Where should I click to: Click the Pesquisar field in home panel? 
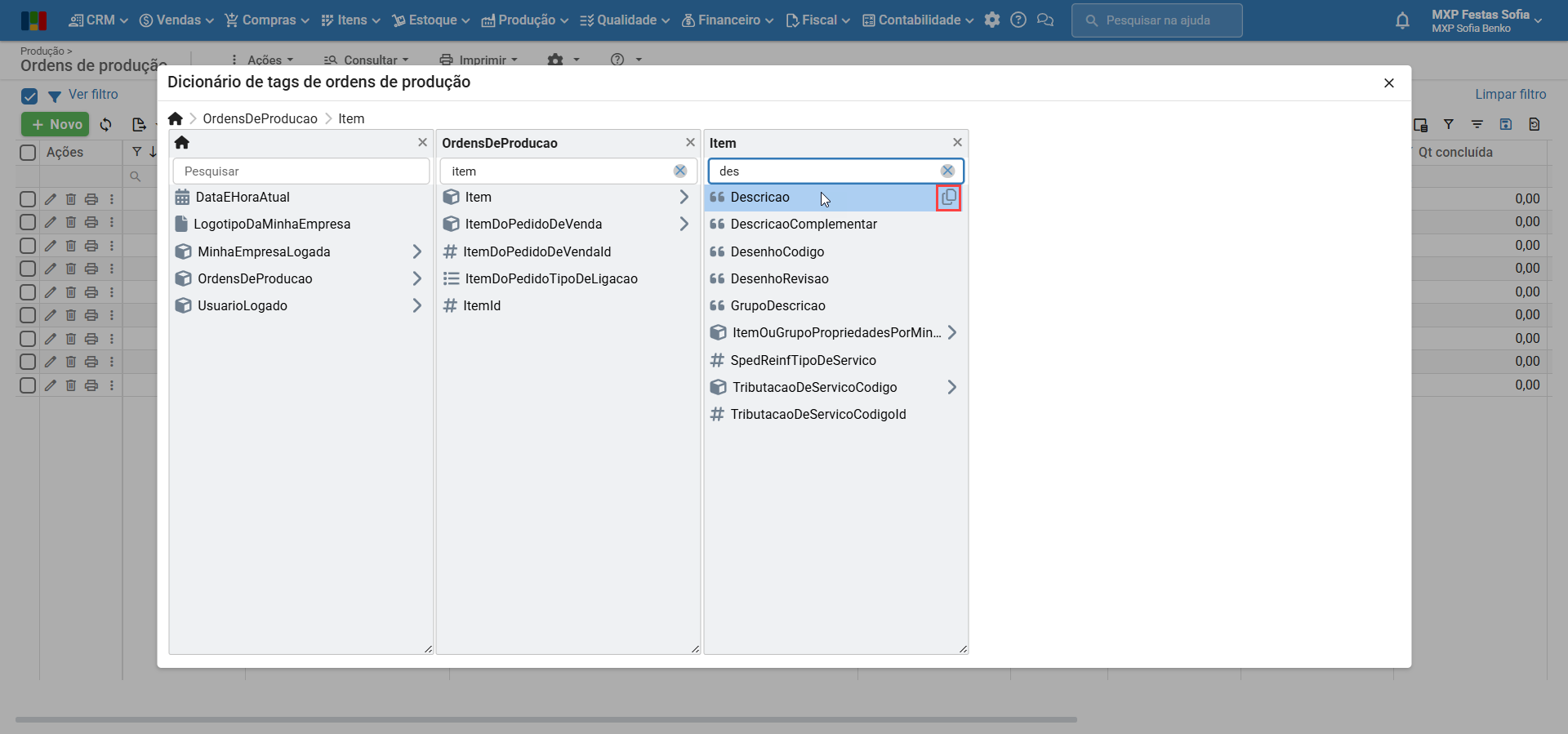(x=301, y=171)
